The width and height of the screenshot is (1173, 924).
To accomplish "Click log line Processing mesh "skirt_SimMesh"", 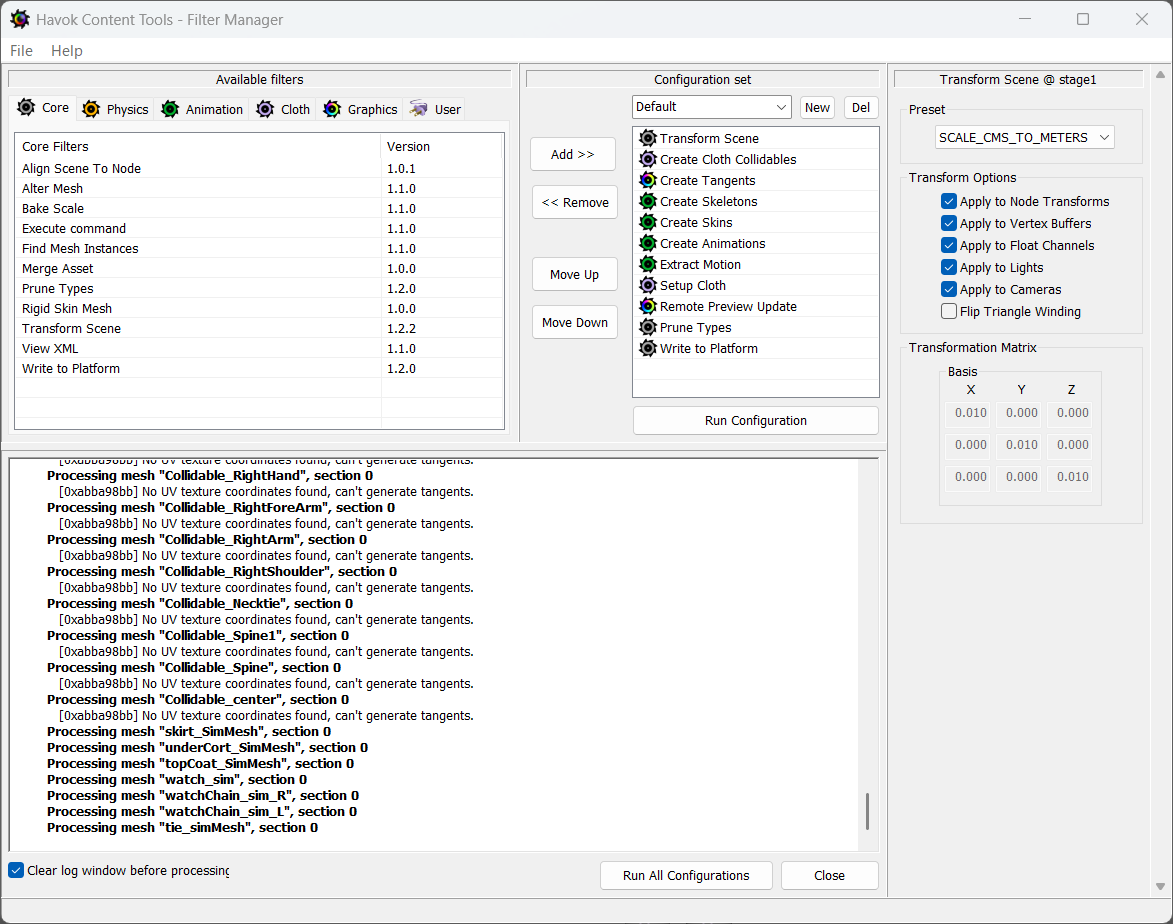I will pos(189,732).
